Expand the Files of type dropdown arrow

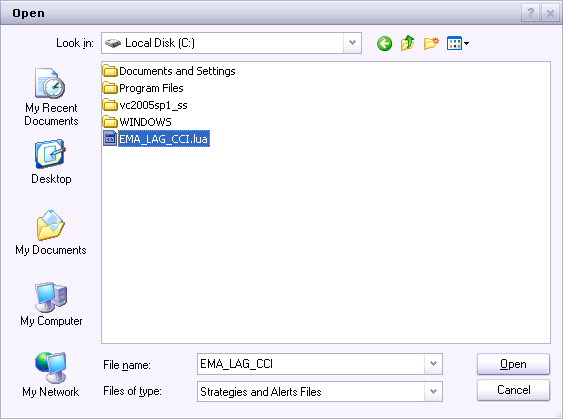[433, 391]
